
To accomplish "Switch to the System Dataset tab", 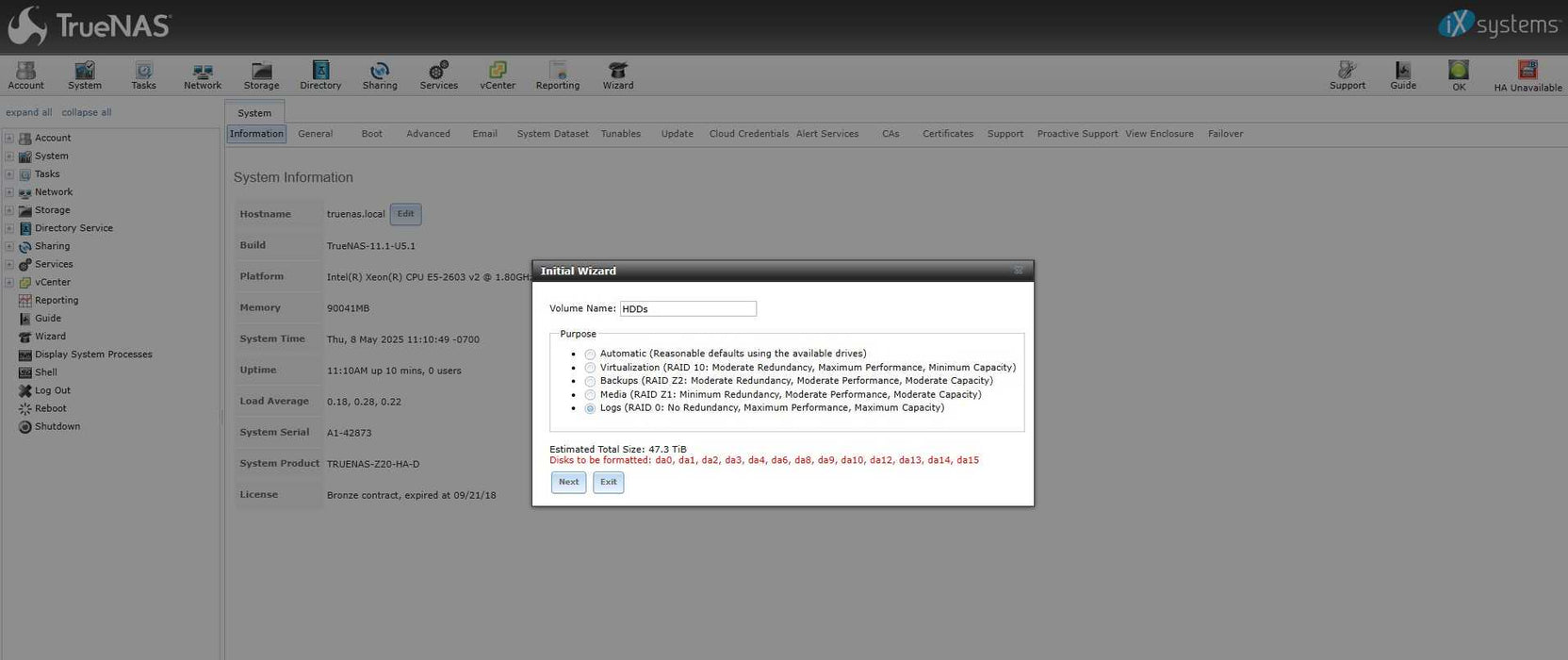I will click(553, 134).
